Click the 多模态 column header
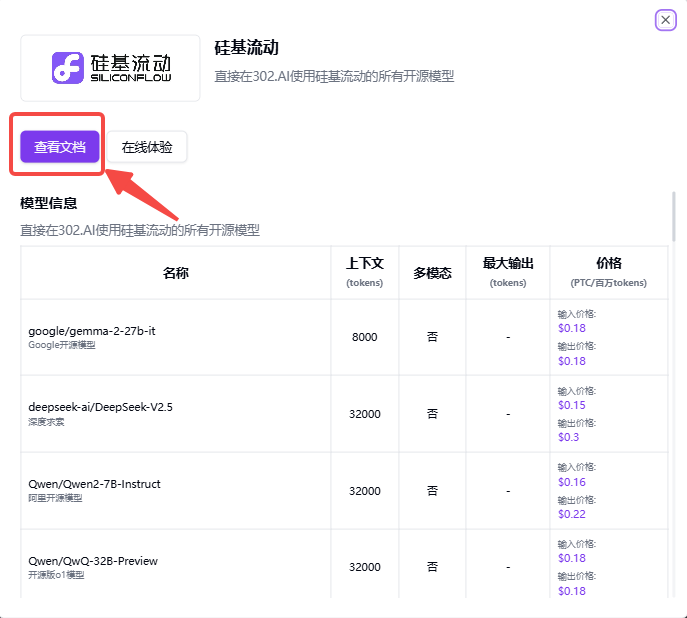Screen dimensions: 687x618 click(x=432, y=273)
